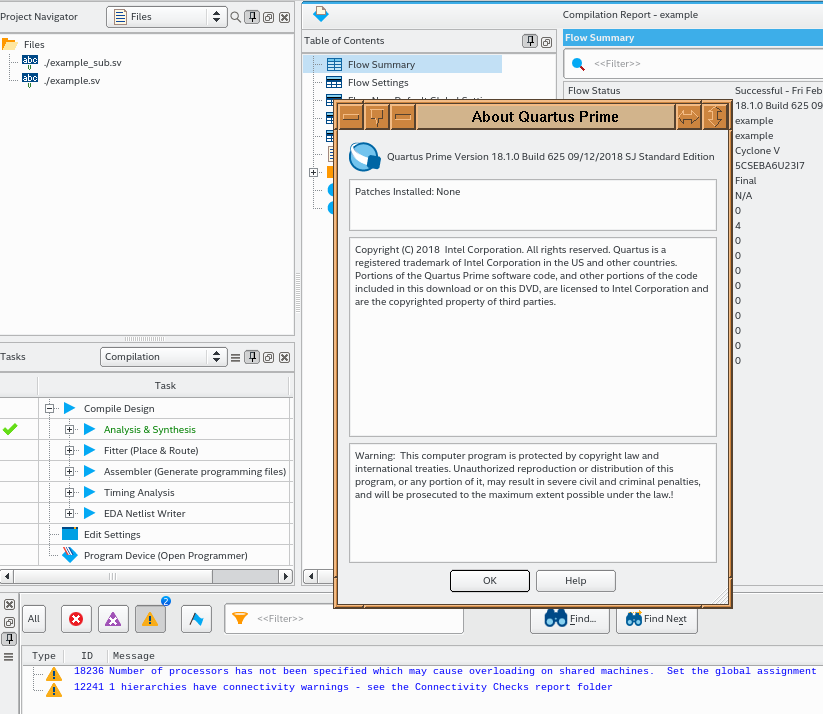Open the Messages panel hamburger menu
Image resolution: width=823 pixels, height=714 pixels.
[x=8, y=657]
